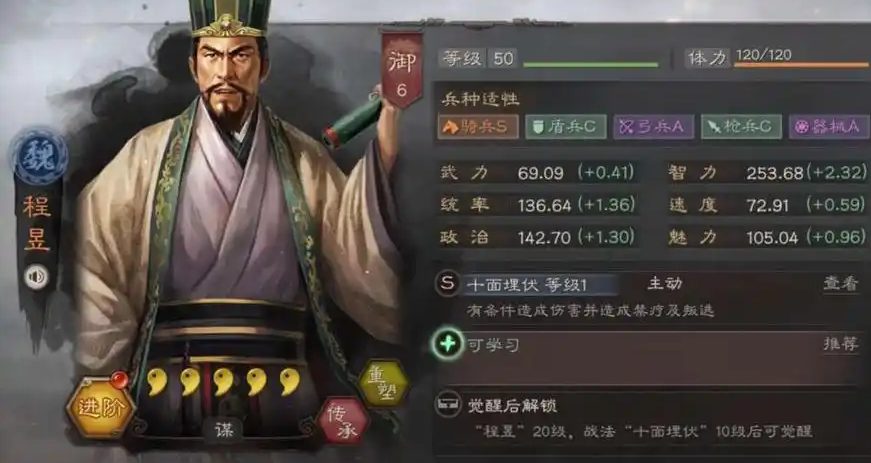The width and height of the screenshot is (871, 463).
Task: Click the locked awakening slot icon
Action: pyautogui.click(x=447, y=405)
